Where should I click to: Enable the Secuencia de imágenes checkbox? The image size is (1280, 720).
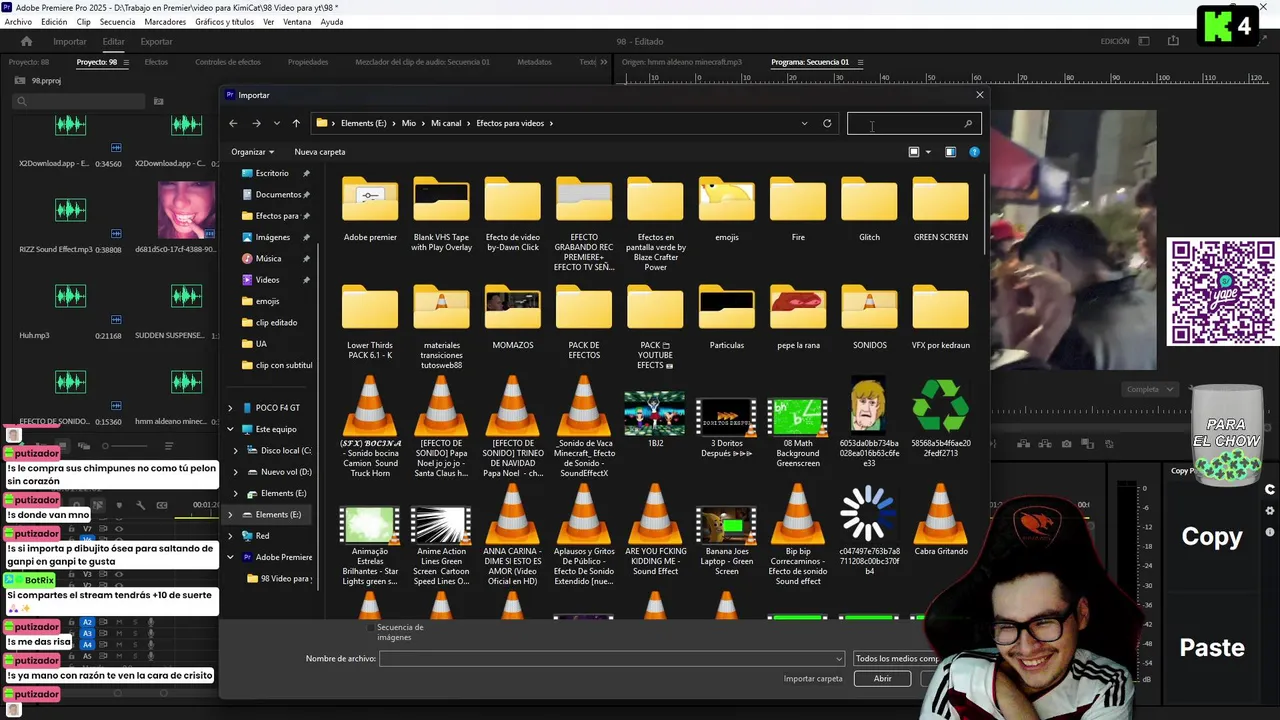tap(372, 628)
